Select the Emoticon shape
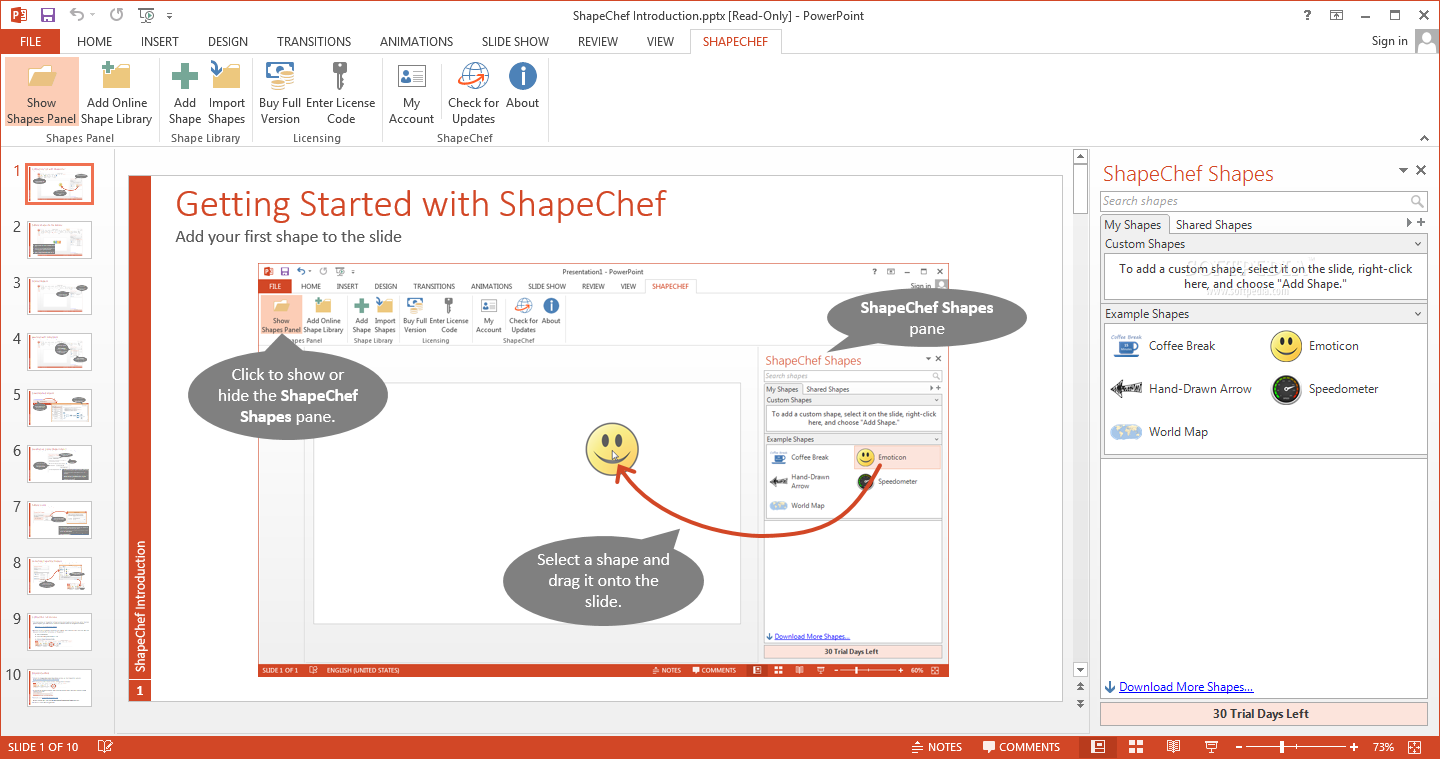This screenshot has height=759, width=1440. click(1316, 346)
